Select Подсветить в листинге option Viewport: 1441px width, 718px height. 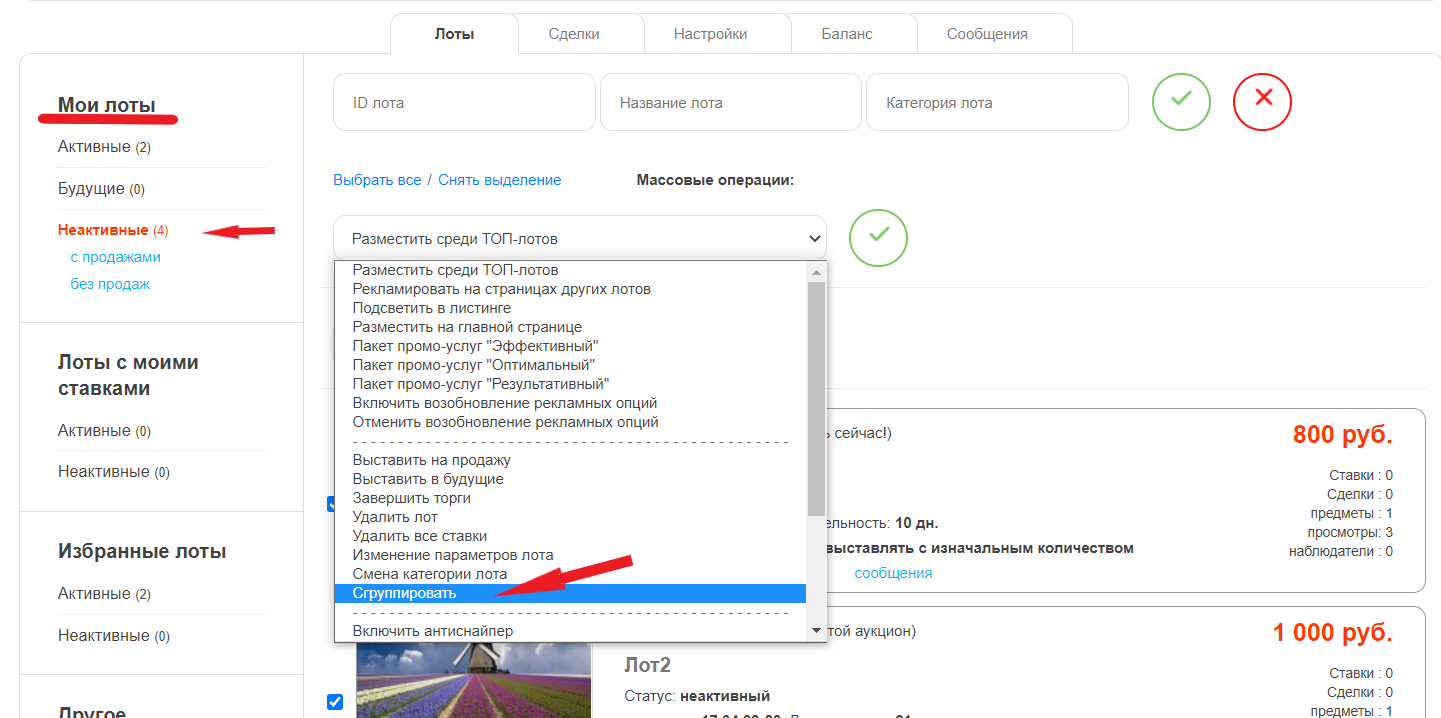click(x=570, y=308)
